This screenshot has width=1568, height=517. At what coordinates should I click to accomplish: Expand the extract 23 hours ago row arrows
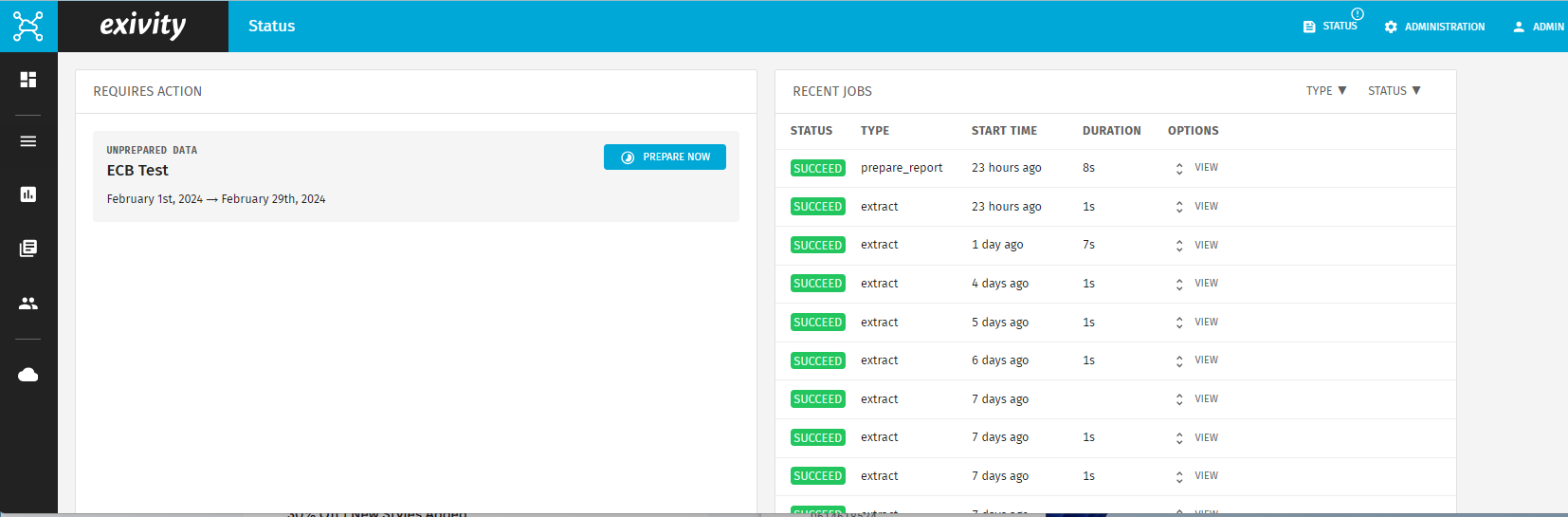[1179, 207]
